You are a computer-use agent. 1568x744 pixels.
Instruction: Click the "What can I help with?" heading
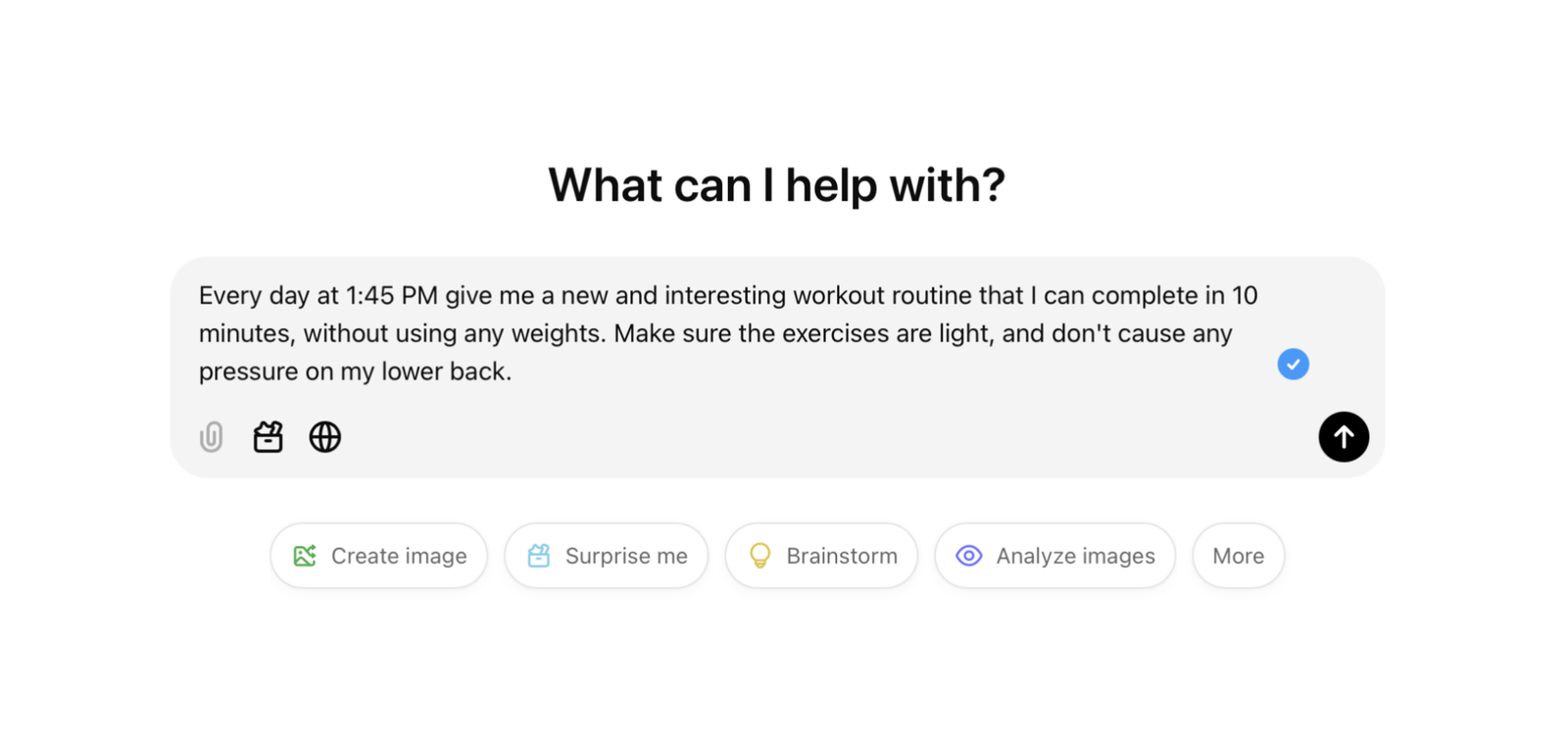click(777, 184)
